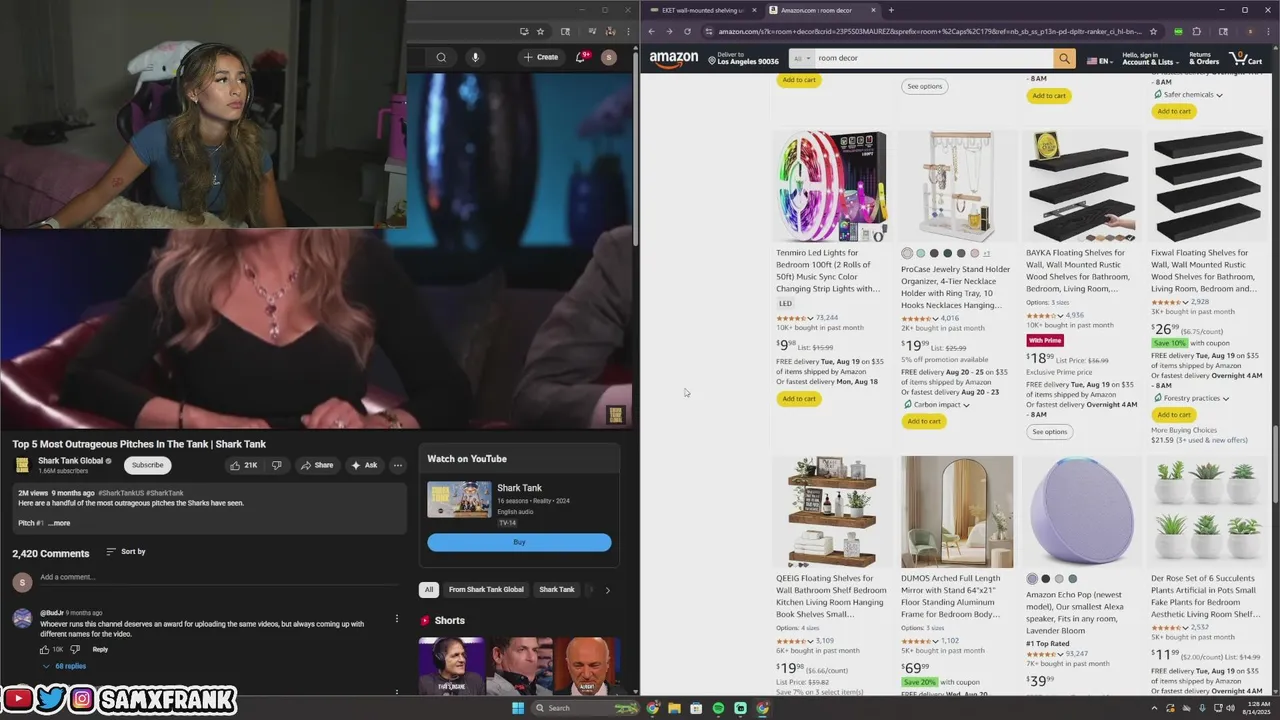The width and height of the screenshot is (1280, 720).
Task: Open new tab in Amazon window
Action: click(x=891, y=10)
